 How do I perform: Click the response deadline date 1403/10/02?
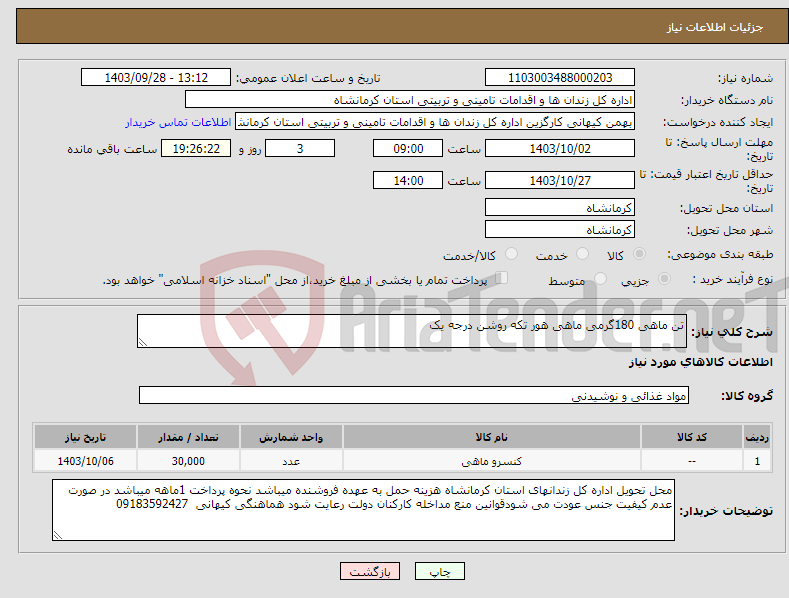click(x=560, y=148)
